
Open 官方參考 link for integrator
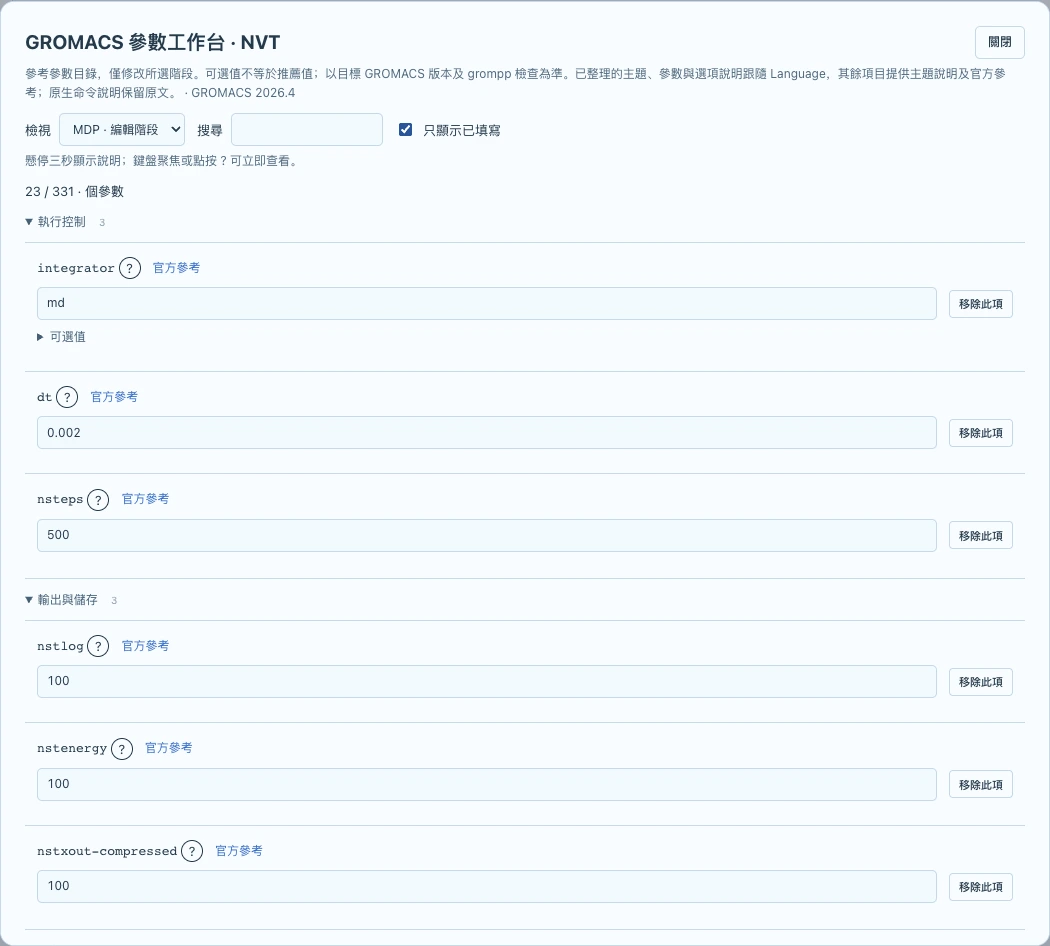click(176, 268)
